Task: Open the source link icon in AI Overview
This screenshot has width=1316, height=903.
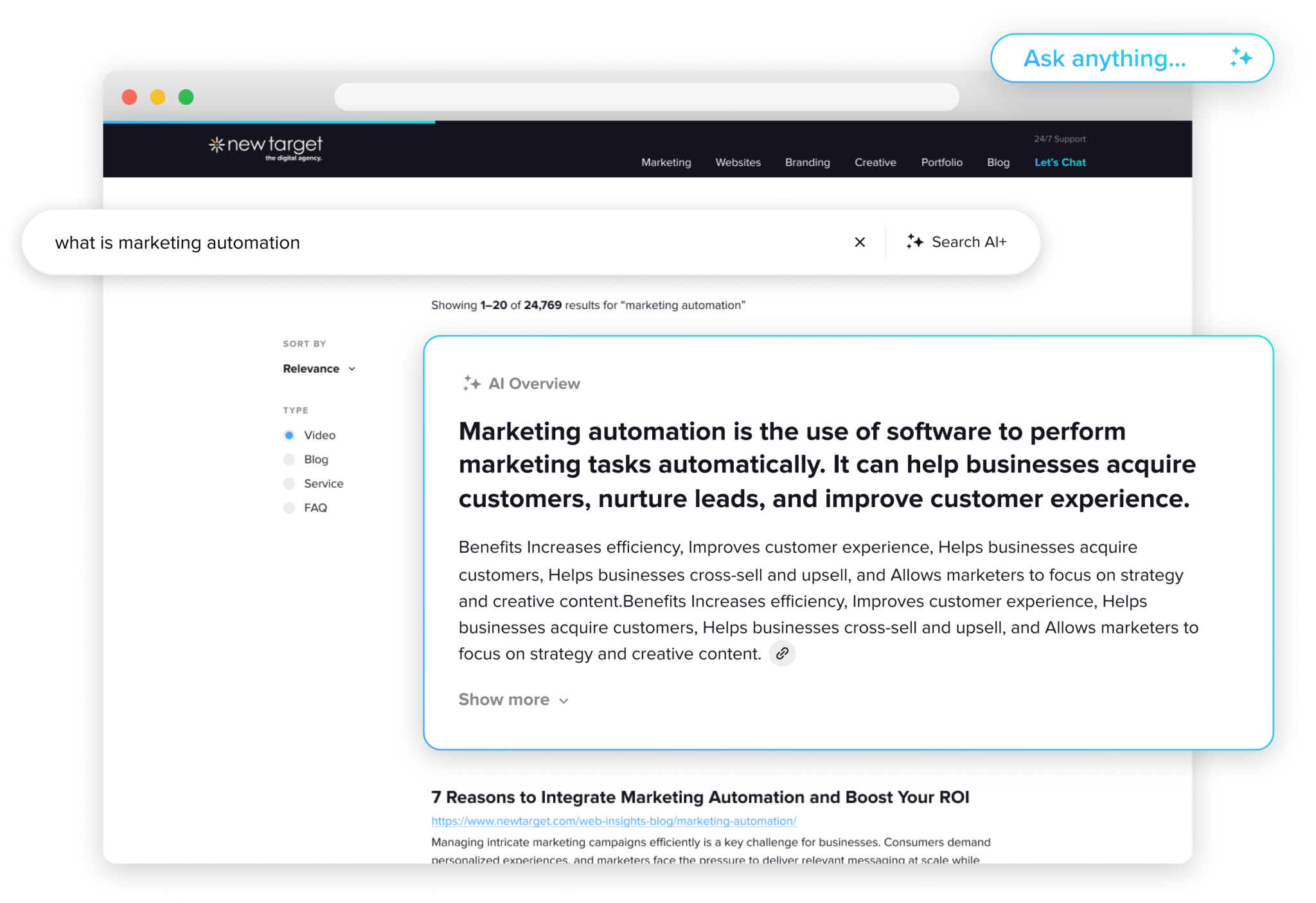Action: tap(782, 654)
